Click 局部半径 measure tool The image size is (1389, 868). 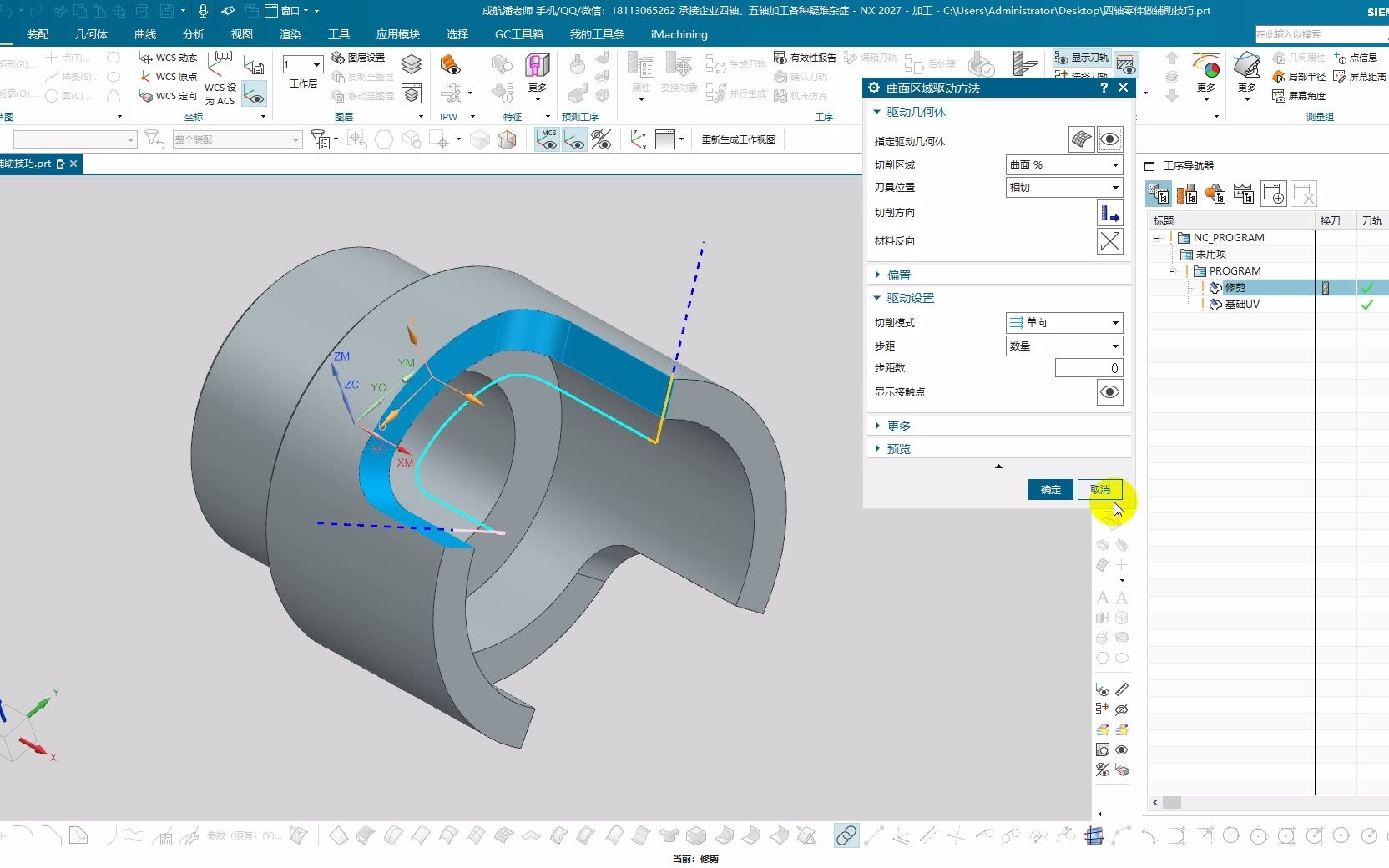(1299, 77)
